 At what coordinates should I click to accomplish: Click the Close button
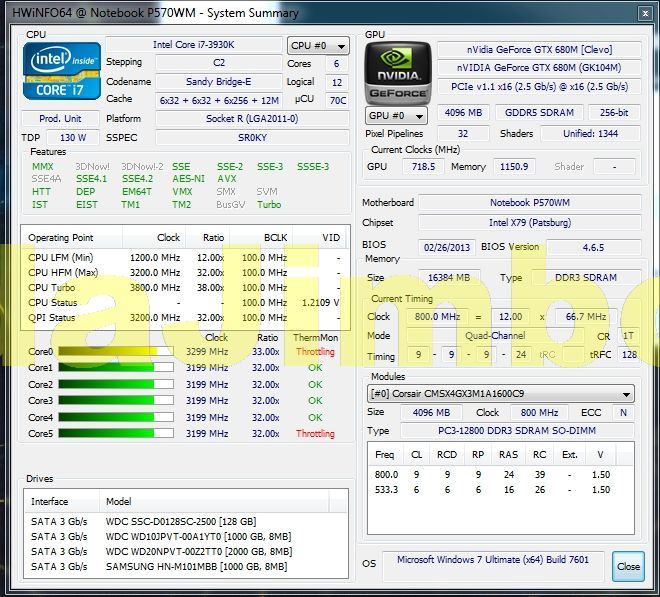click(628, 566)
